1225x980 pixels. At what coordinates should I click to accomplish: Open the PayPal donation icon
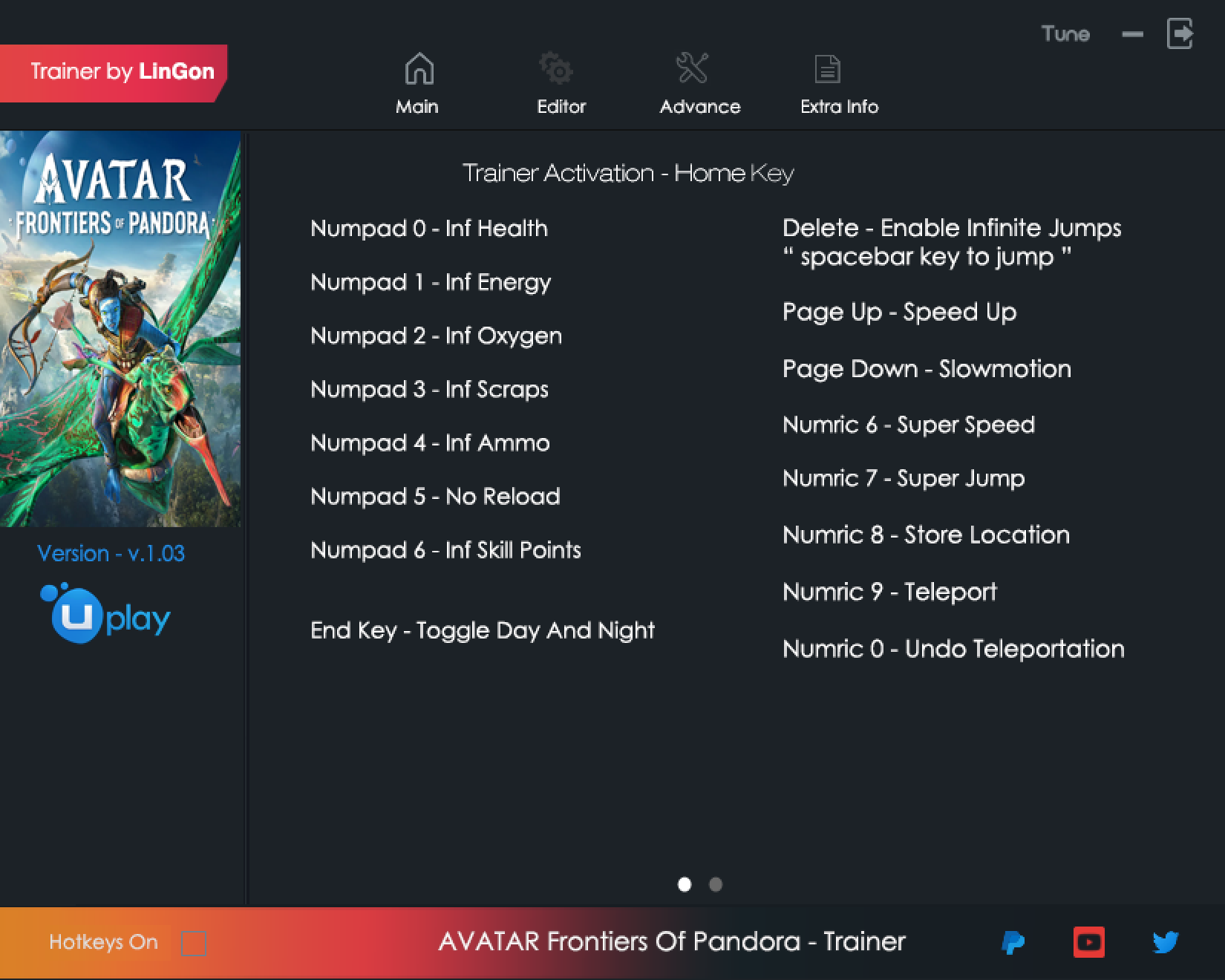coord(1013,943)
